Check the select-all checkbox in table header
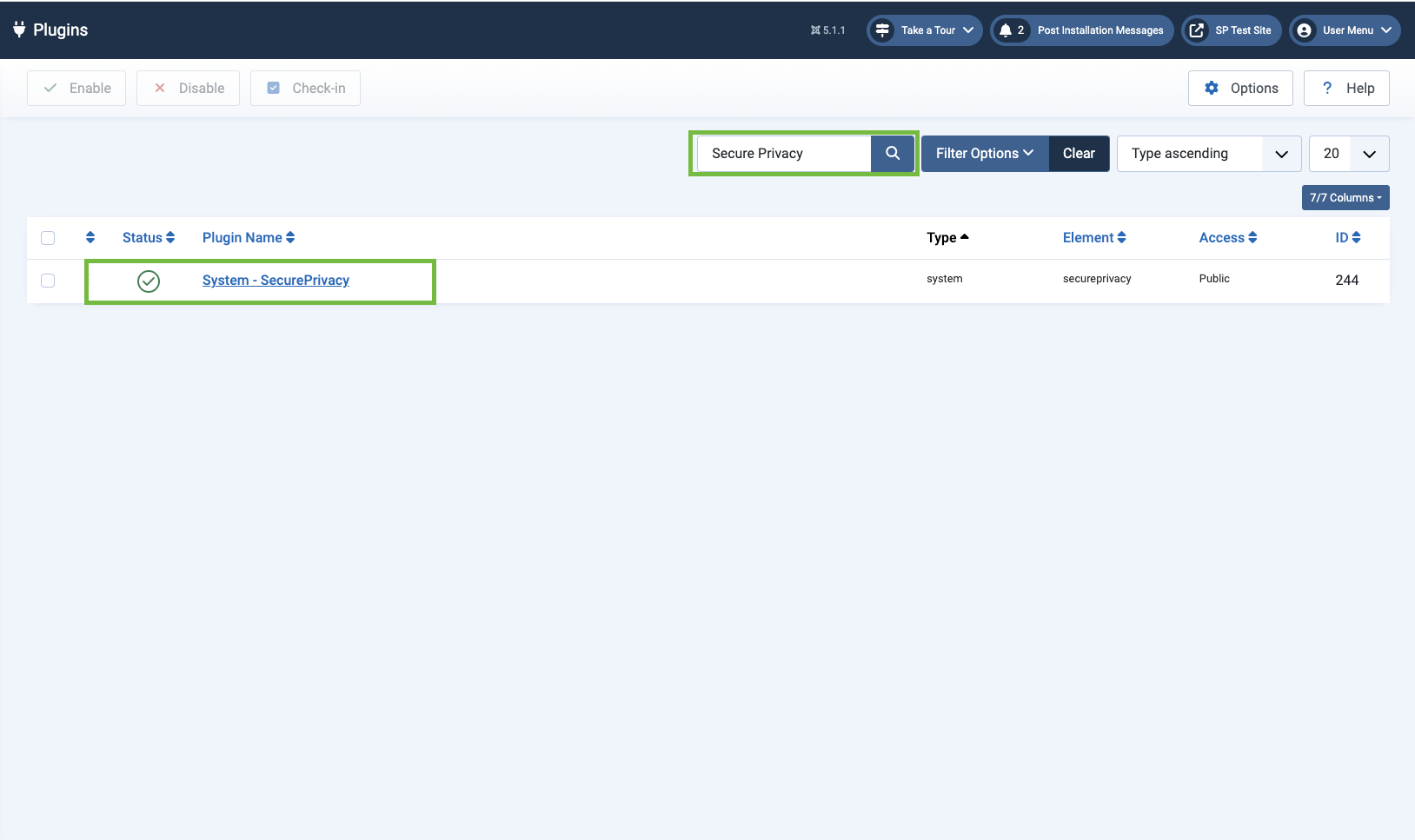This screenshot has width=1415, height=840. point(48,238)
